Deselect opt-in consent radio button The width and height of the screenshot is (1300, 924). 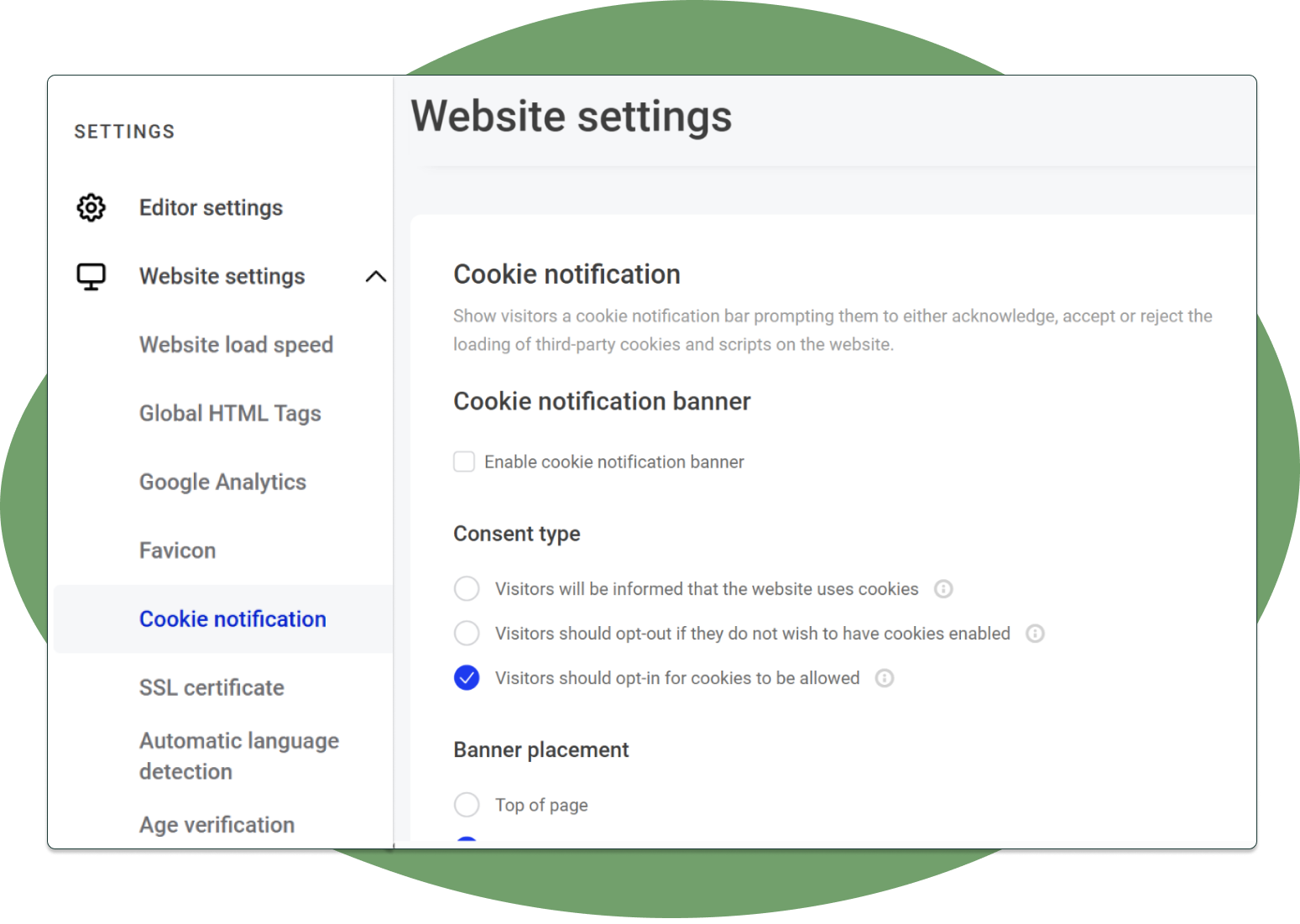467,677
